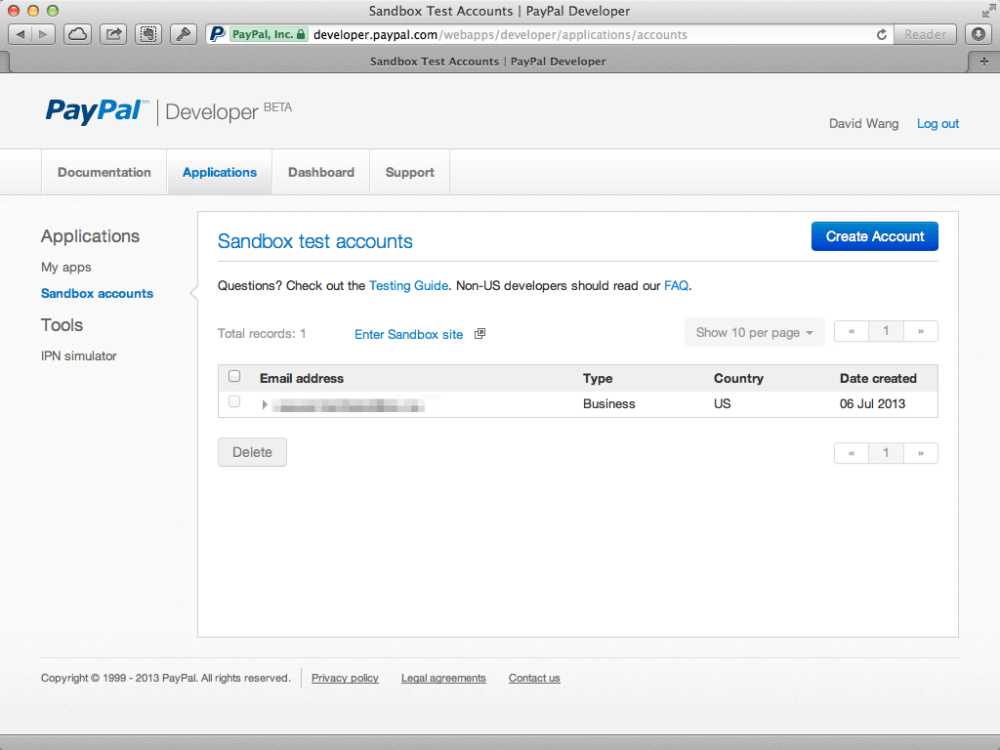Click the blurred email address in the row
The width and height of the screenshot is (1000, 750).
(x=348, y=405)
